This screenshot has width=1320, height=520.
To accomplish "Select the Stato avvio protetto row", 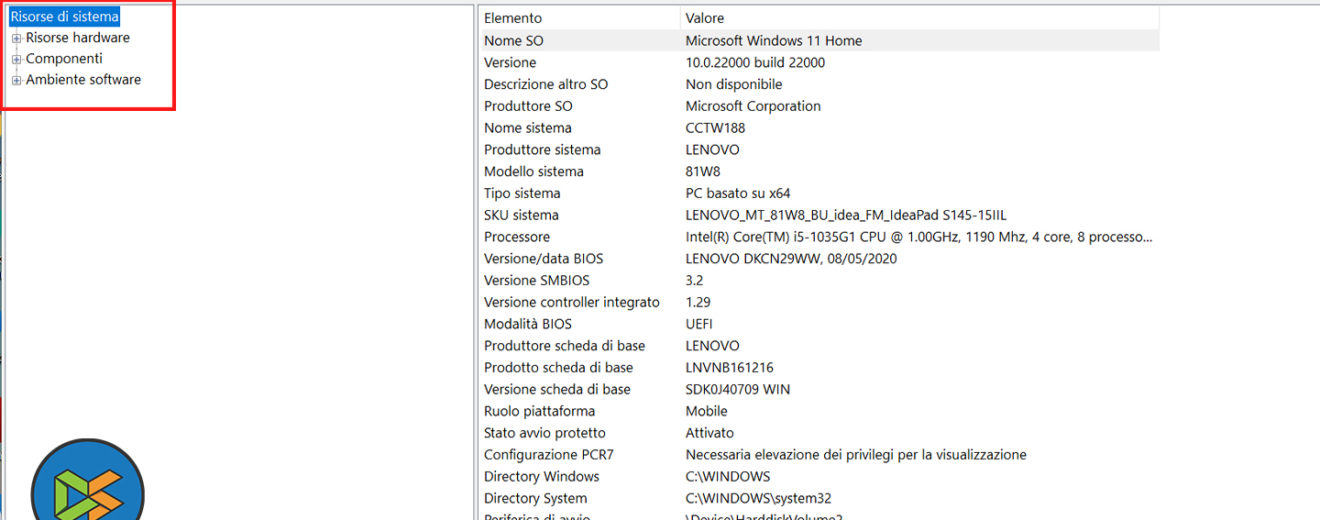I will [x=544, y=433].
